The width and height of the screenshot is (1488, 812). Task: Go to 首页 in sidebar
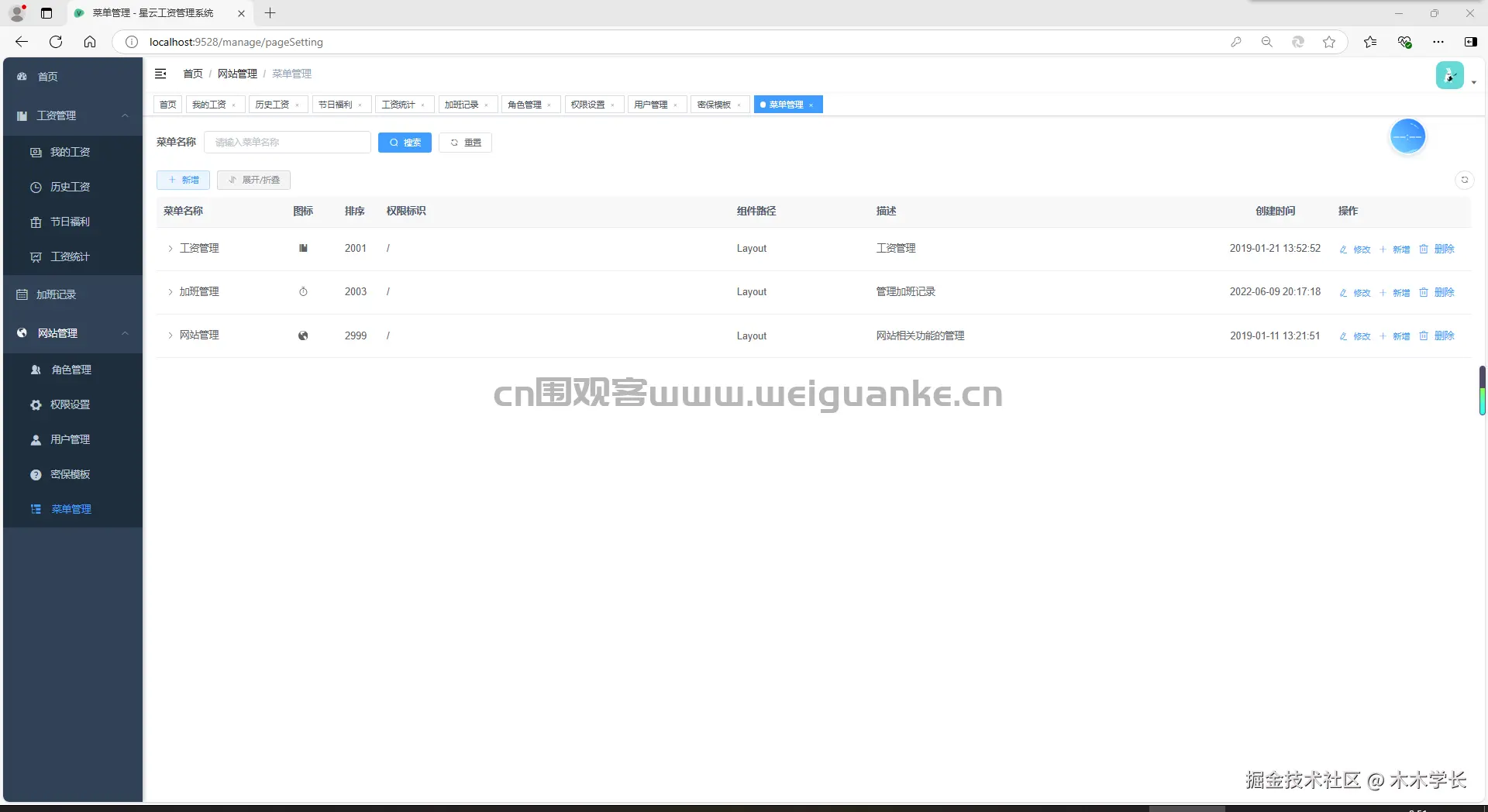(73, 77)
